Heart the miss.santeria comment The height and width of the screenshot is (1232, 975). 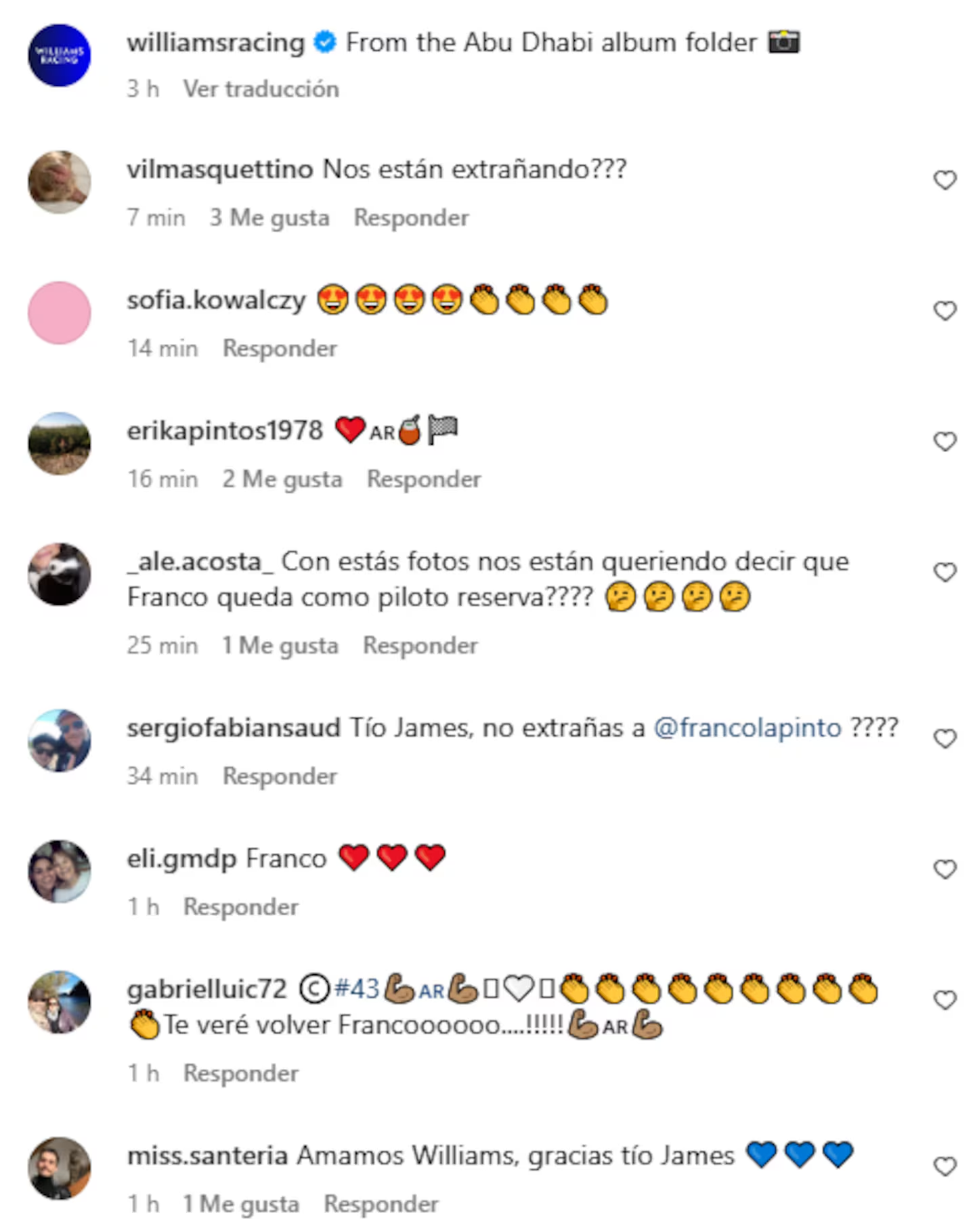pos(945,1166)
